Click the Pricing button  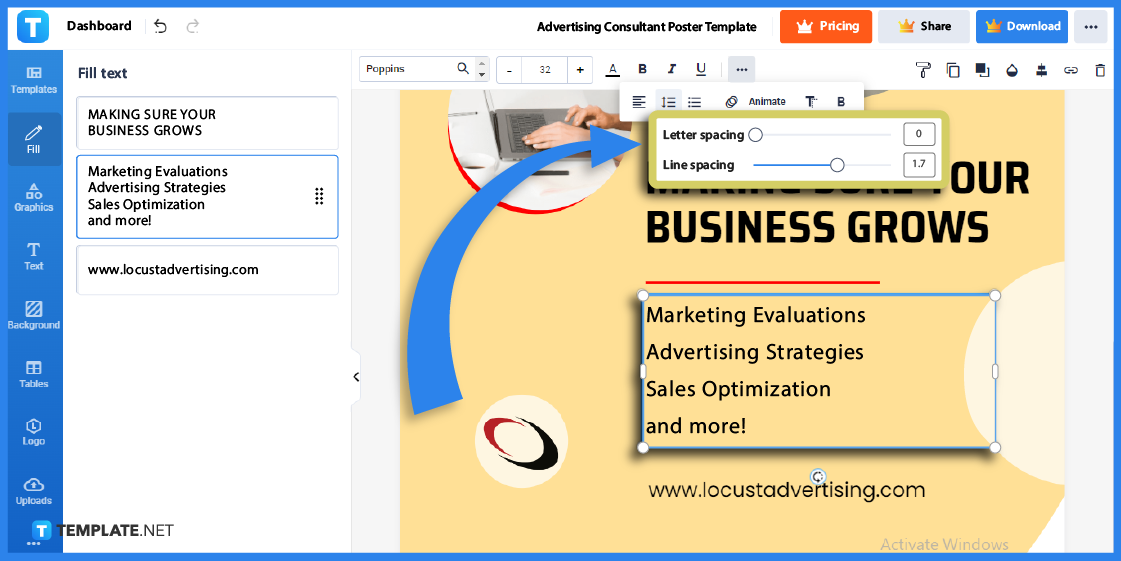[826, 27]
